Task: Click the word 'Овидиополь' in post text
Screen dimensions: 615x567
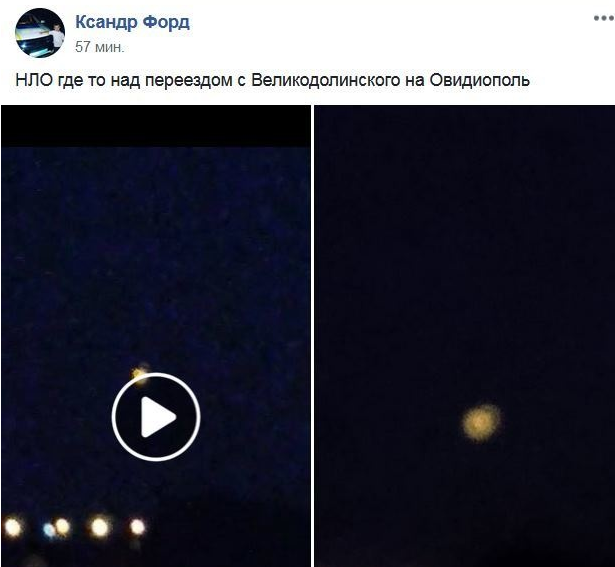Action: pyautogui.click(x=480, y=80)
